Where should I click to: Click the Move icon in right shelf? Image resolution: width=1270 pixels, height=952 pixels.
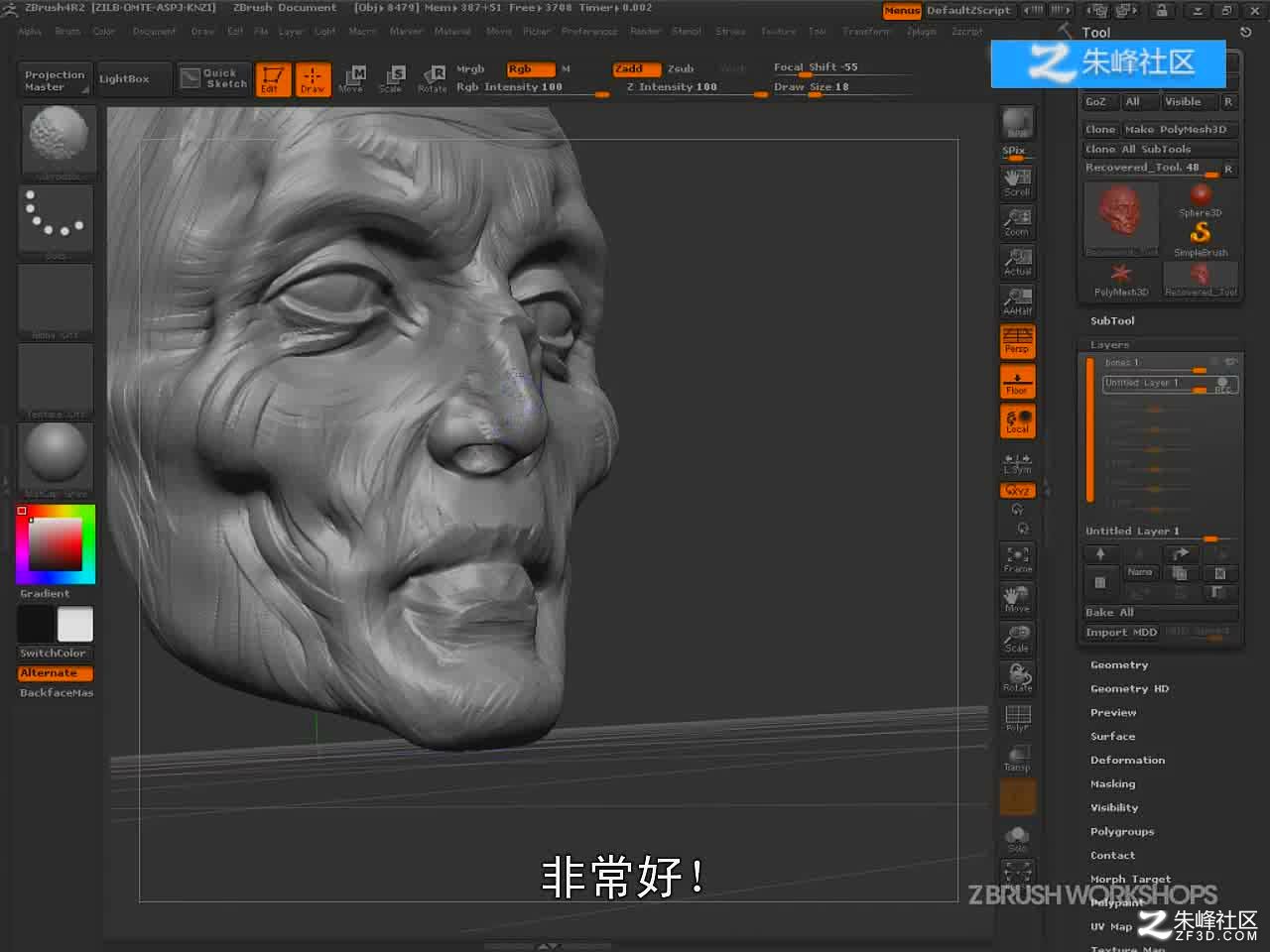(1017, 599)
